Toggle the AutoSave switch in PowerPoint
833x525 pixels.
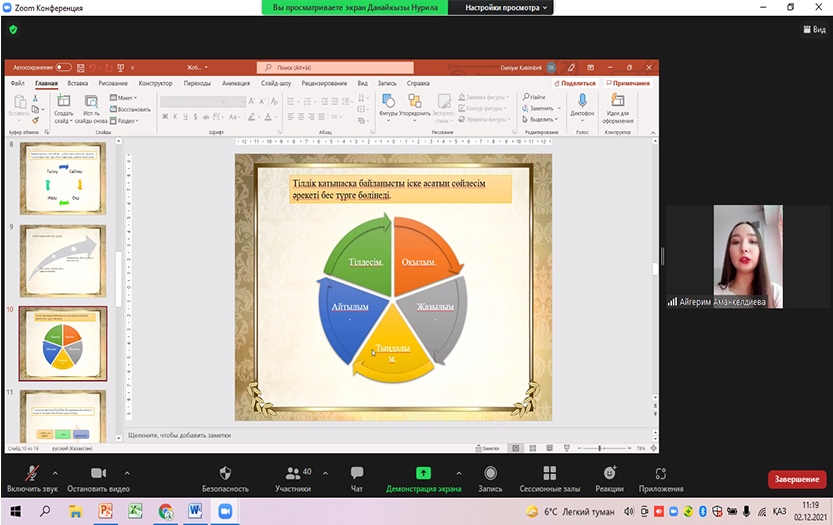(x=64, y=67)
